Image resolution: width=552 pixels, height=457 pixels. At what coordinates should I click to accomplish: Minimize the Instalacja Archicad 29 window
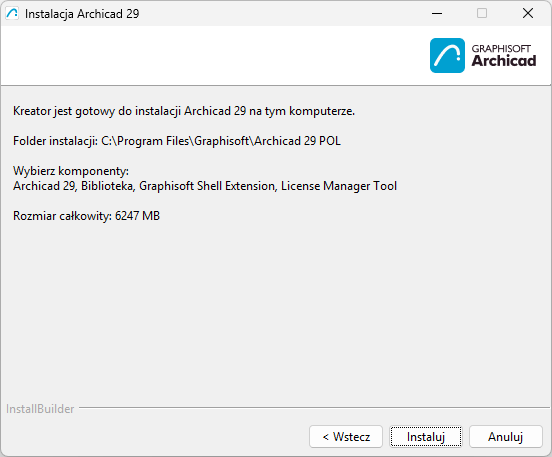click(437, 13)
